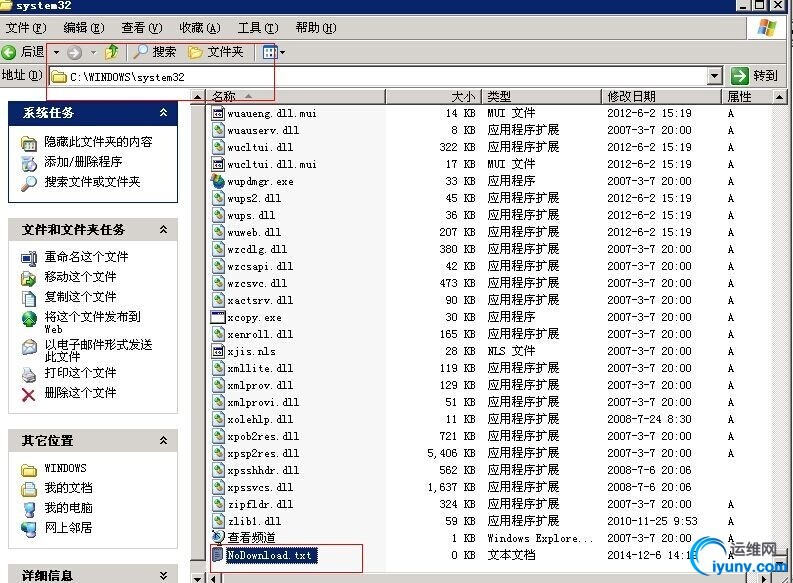Open the 查看(V) menu
The width and height of the screenshot is (793, 583).
point(142,28)
